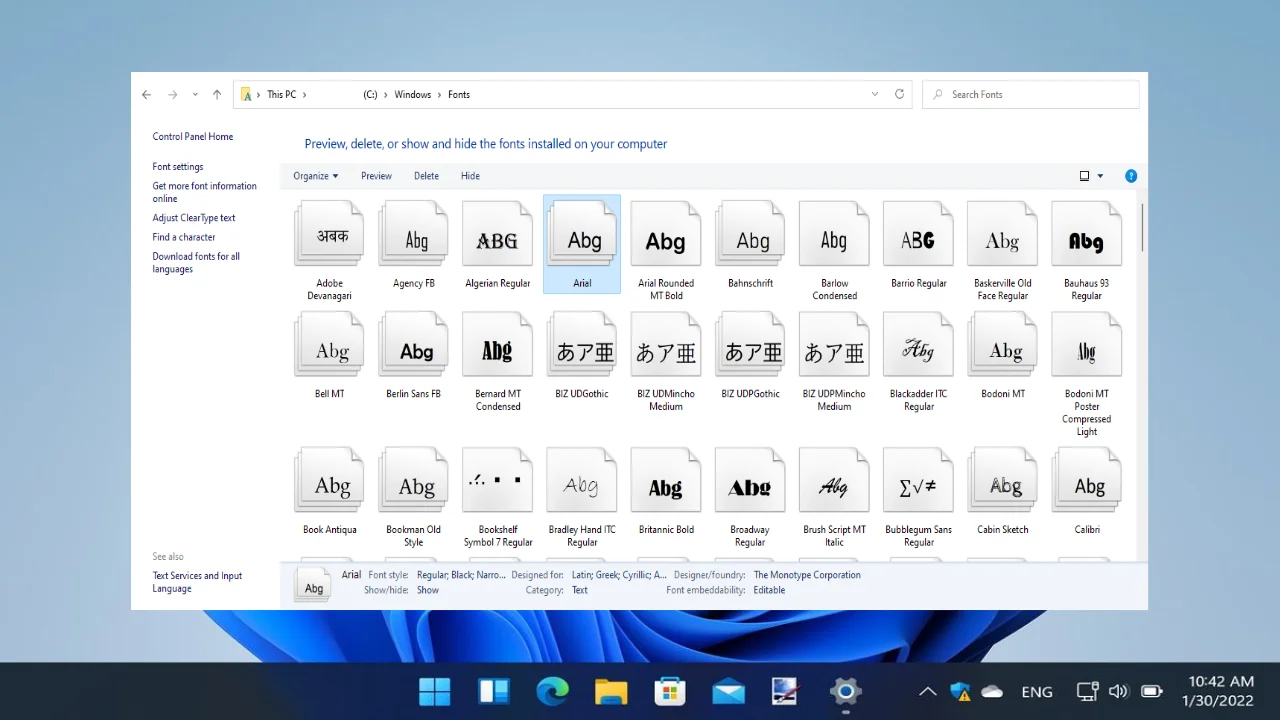Expand the chevron after This PC
Screen dimensions: 1280x720
304,95
